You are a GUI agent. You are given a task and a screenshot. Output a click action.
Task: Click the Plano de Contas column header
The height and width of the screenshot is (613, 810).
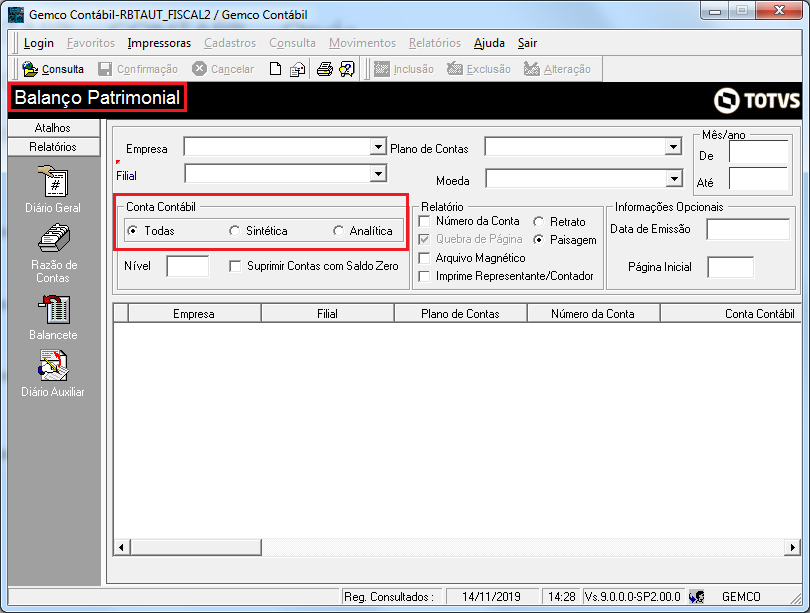click(x=460, y=313)
